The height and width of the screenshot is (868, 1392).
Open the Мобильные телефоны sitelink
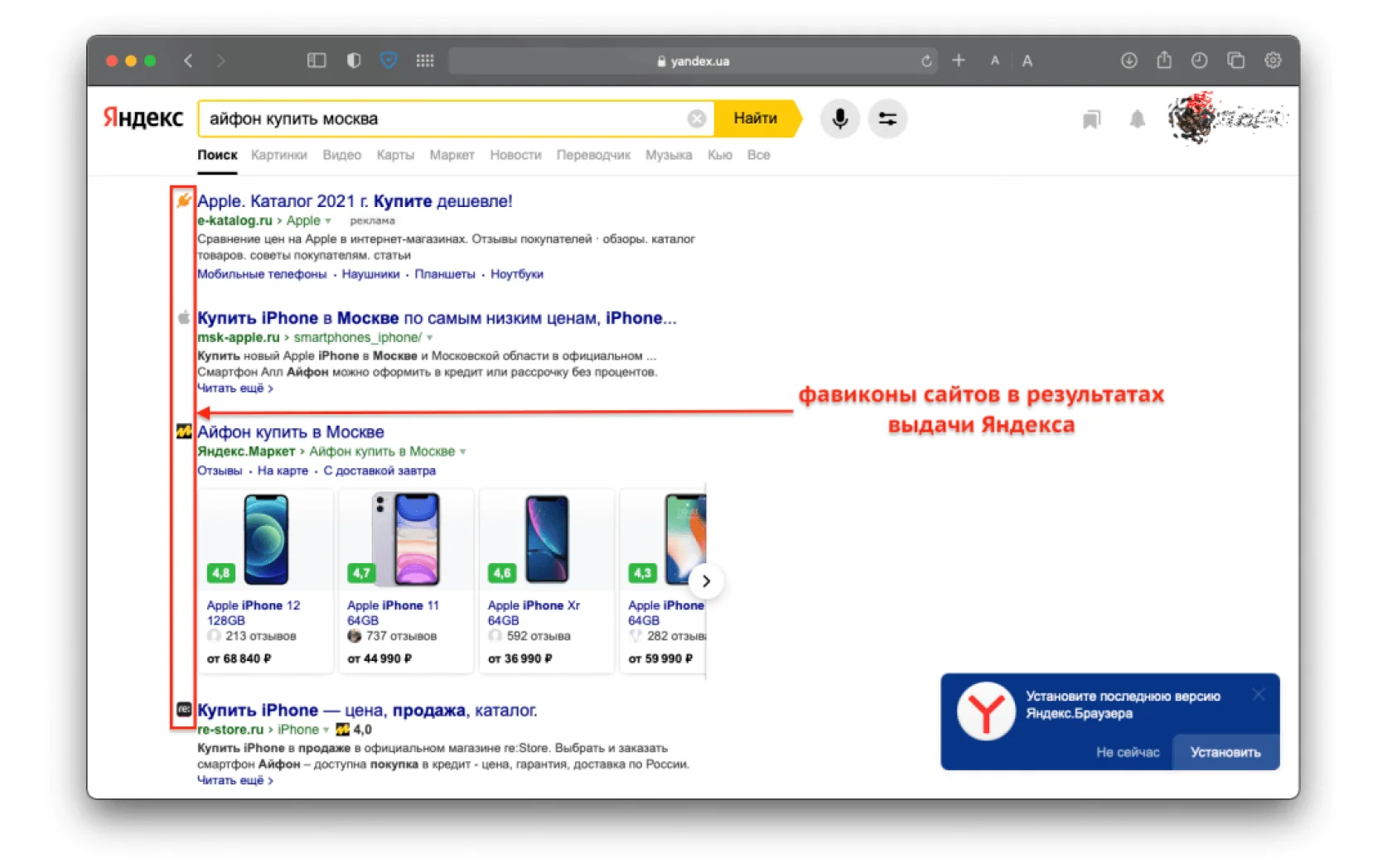point(262,274)
